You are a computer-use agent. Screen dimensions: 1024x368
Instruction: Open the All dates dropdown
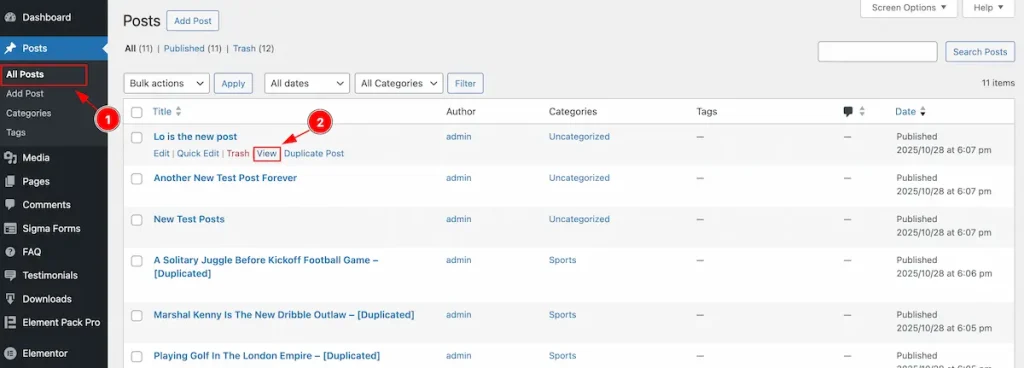click(307, 84)
